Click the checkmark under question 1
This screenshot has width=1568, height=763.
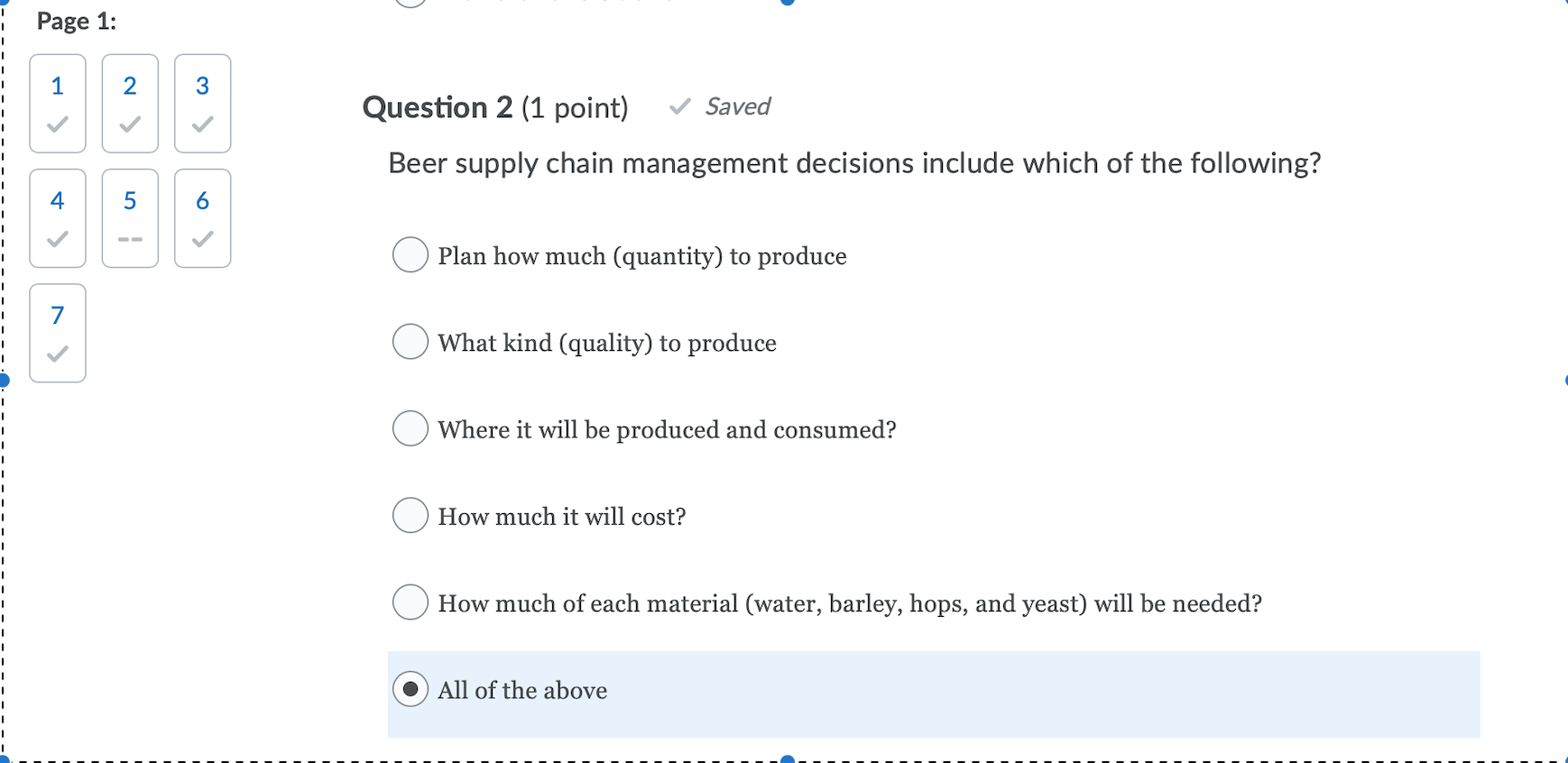pos(58,125)
